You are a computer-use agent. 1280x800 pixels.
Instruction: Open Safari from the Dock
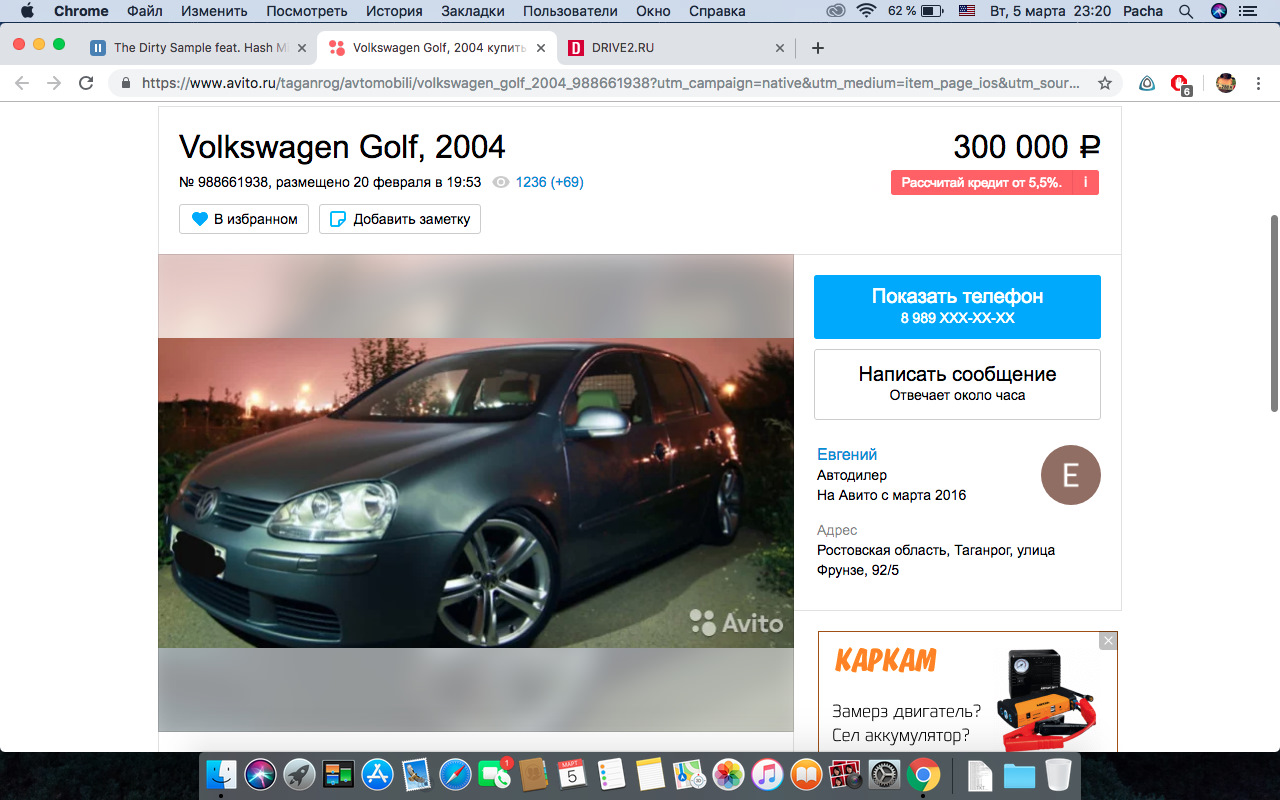[455, 774]
